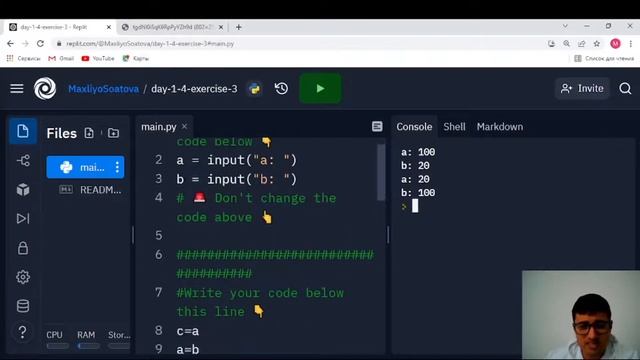
Task: Open the browser zoom icon
Action: tap(567, 43)
